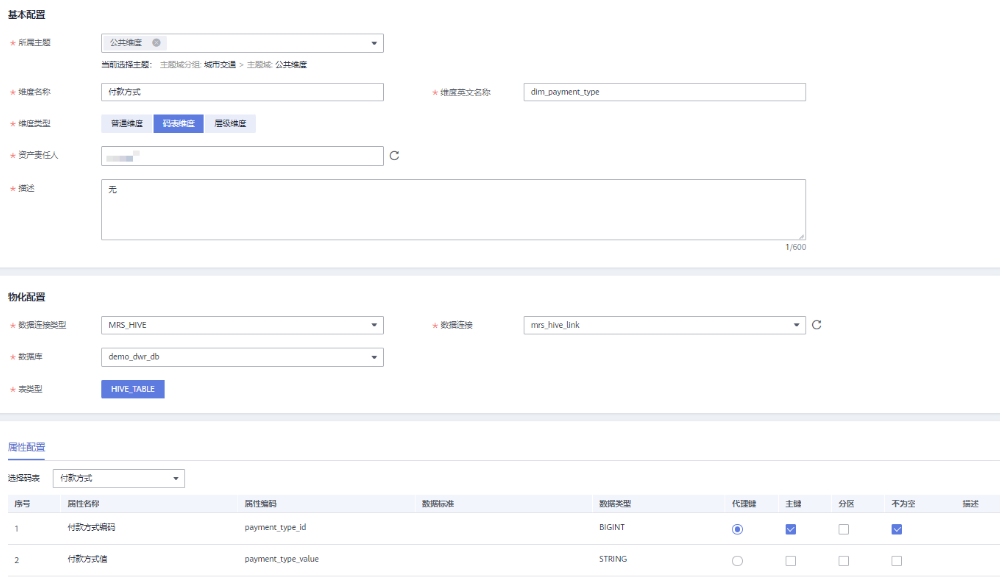Open the 所属主题 dropdown
This screenshot has height=584, width=1000.
click(374, 43)
